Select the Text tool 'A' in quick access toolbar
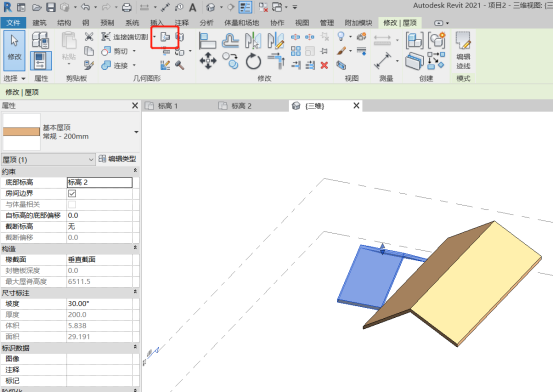 pyautogui.click(x=192, y=7)
